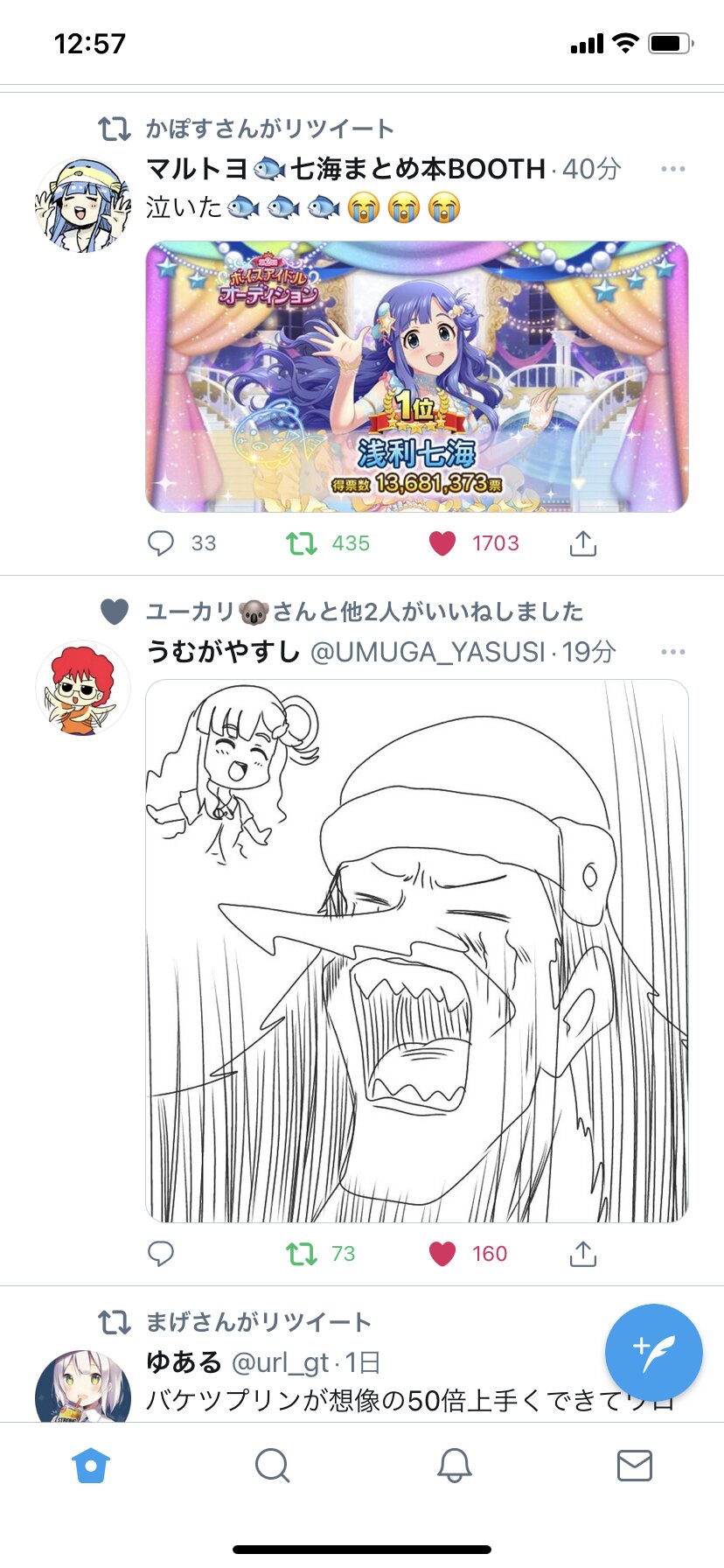Open the Notifications bell tab
724x1568 pixels.
click(454, 1465)
